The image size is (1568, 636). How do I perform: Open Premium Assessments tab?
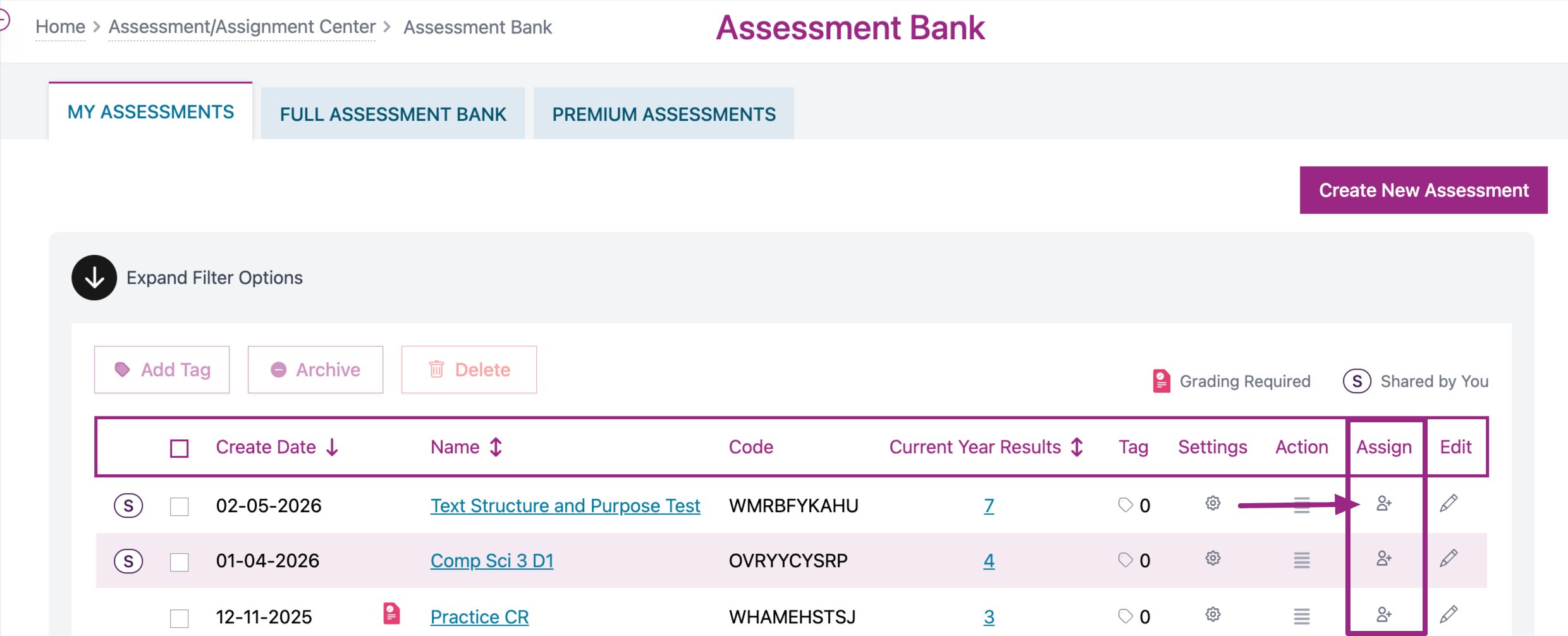663,114
